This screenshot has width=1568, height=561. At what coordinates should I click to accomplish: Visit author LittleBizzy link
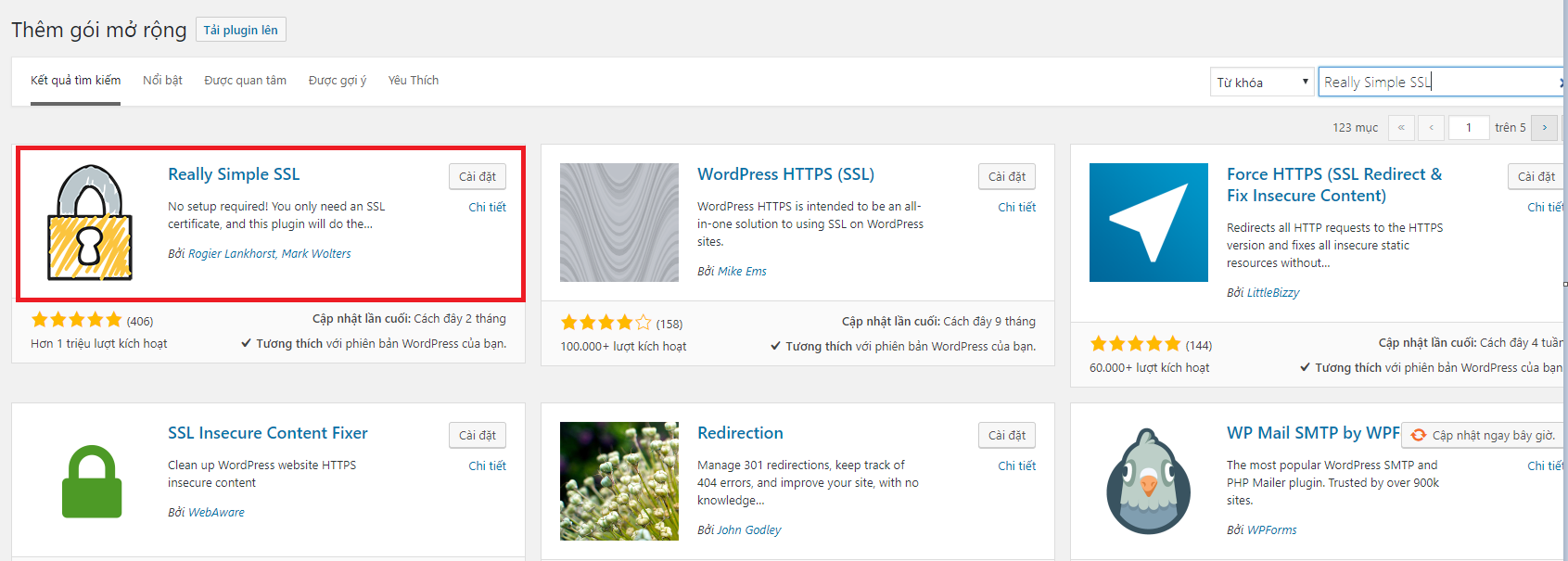(1273, 292)
